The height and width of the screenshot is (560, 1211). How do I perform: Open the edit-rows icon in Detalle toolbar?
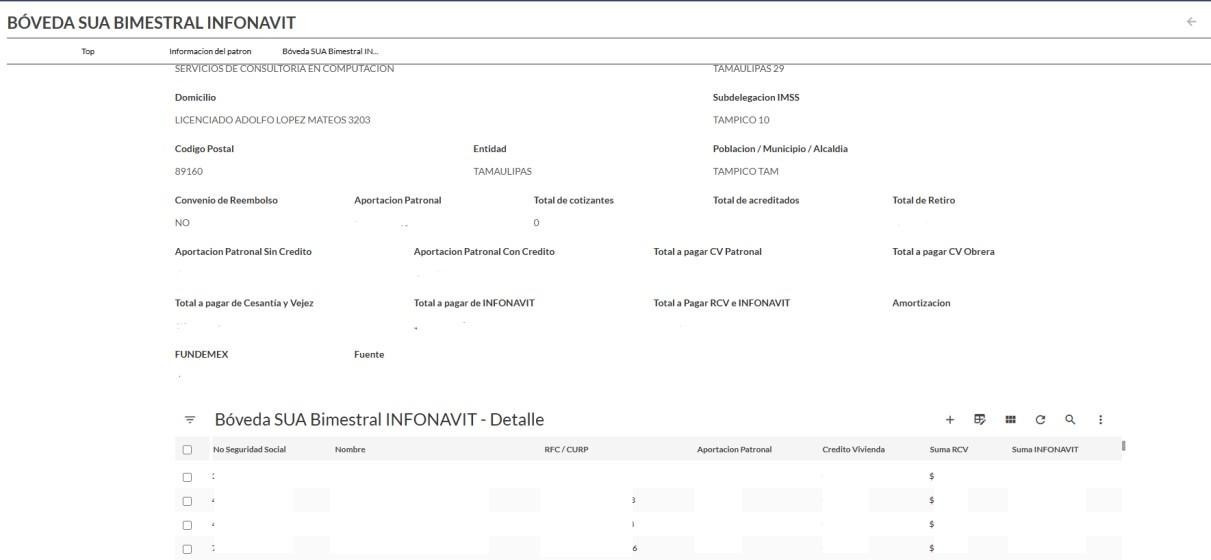pyautogui.click(x=980, y=420)
